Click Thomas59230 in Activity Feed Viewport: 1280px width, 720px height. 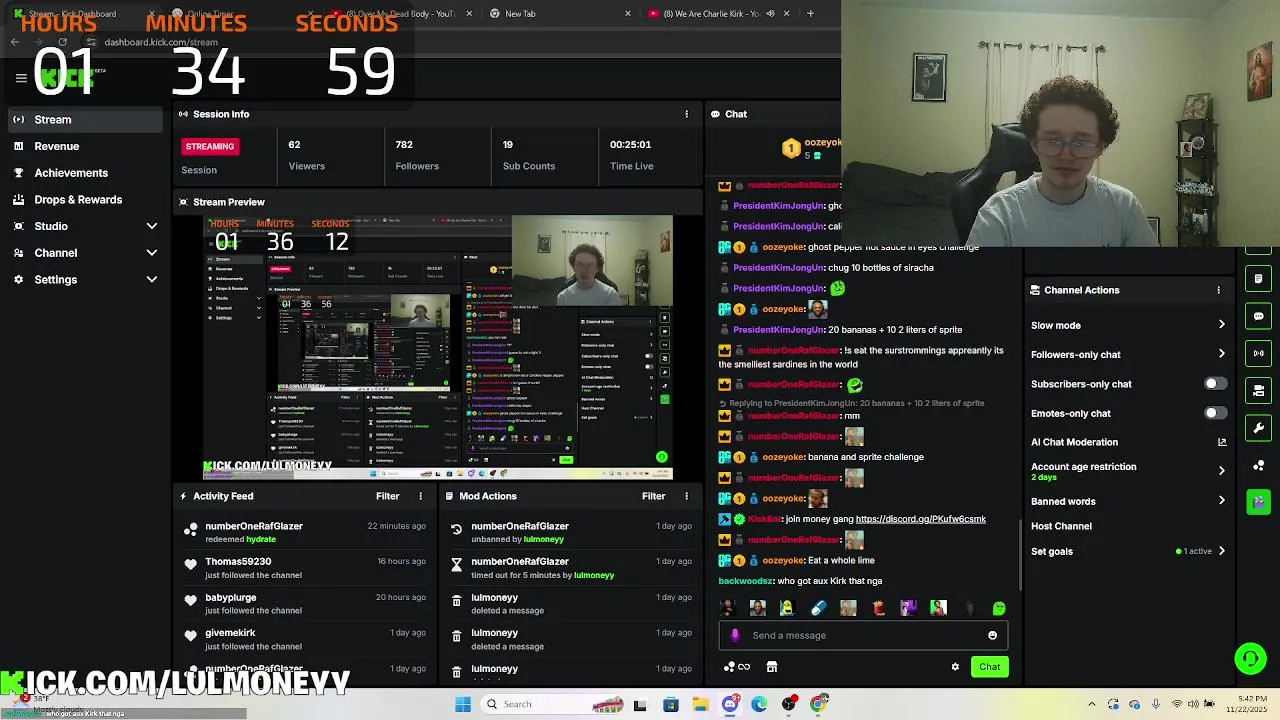coord(238,562)
